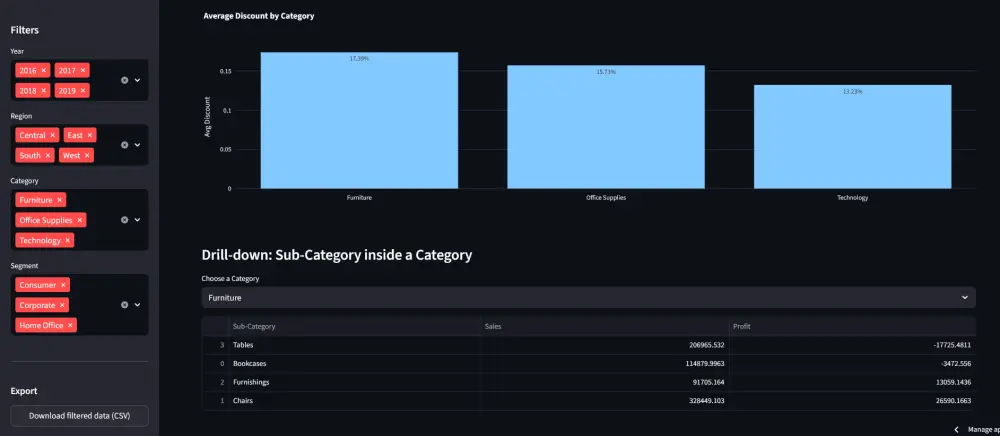
Task: Select sales value 114879.9963
Action: [x=605, y=363]
